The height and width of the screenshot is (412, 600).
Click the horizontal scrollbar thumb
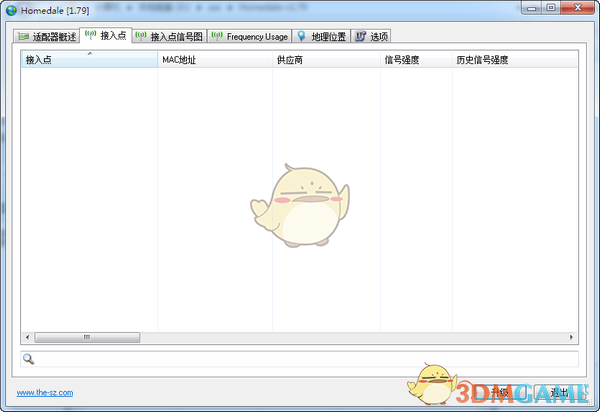click(87, 338)
